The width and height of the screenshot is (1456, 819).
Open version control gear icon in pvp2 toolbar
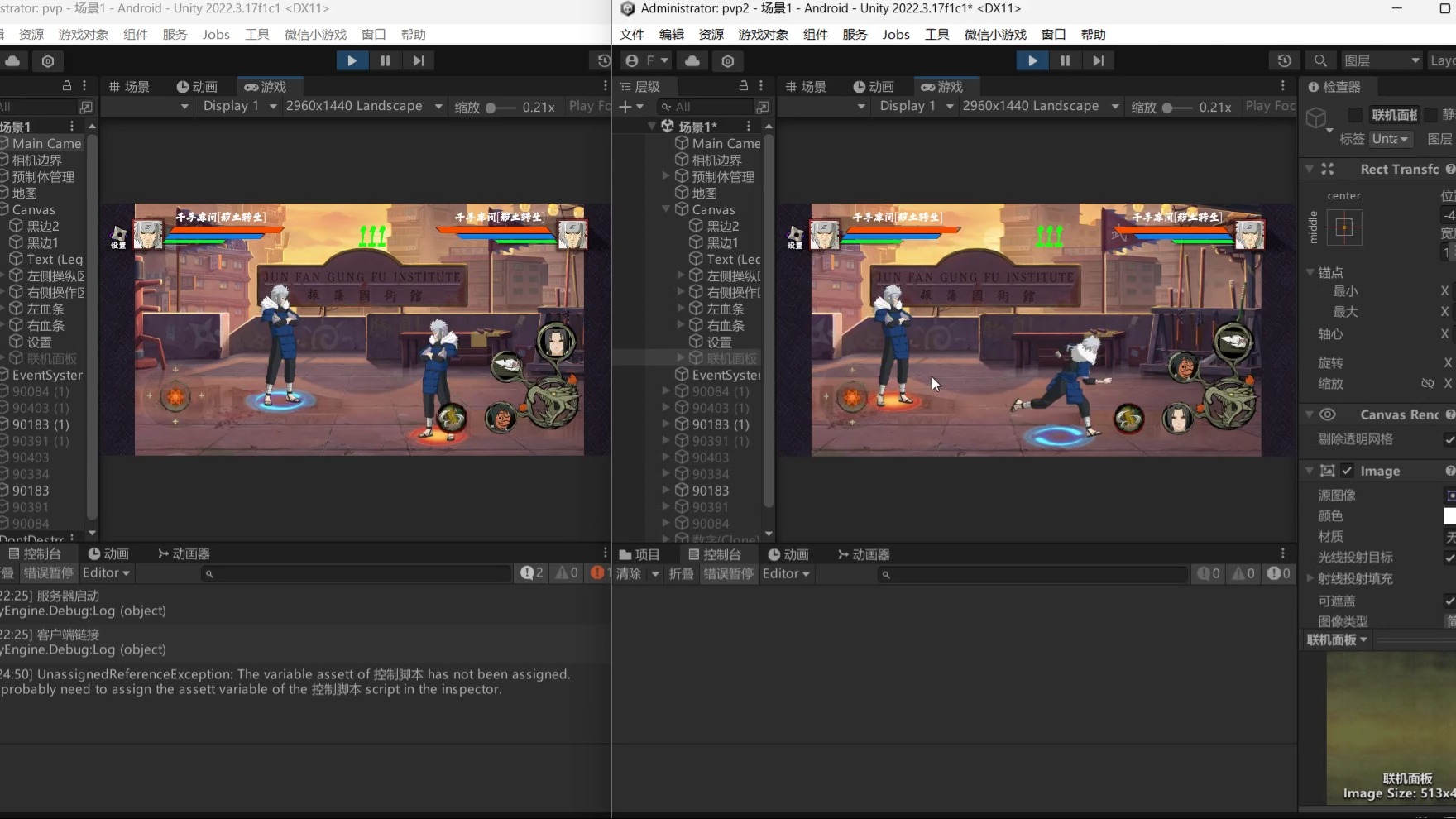tap(728, 61)
